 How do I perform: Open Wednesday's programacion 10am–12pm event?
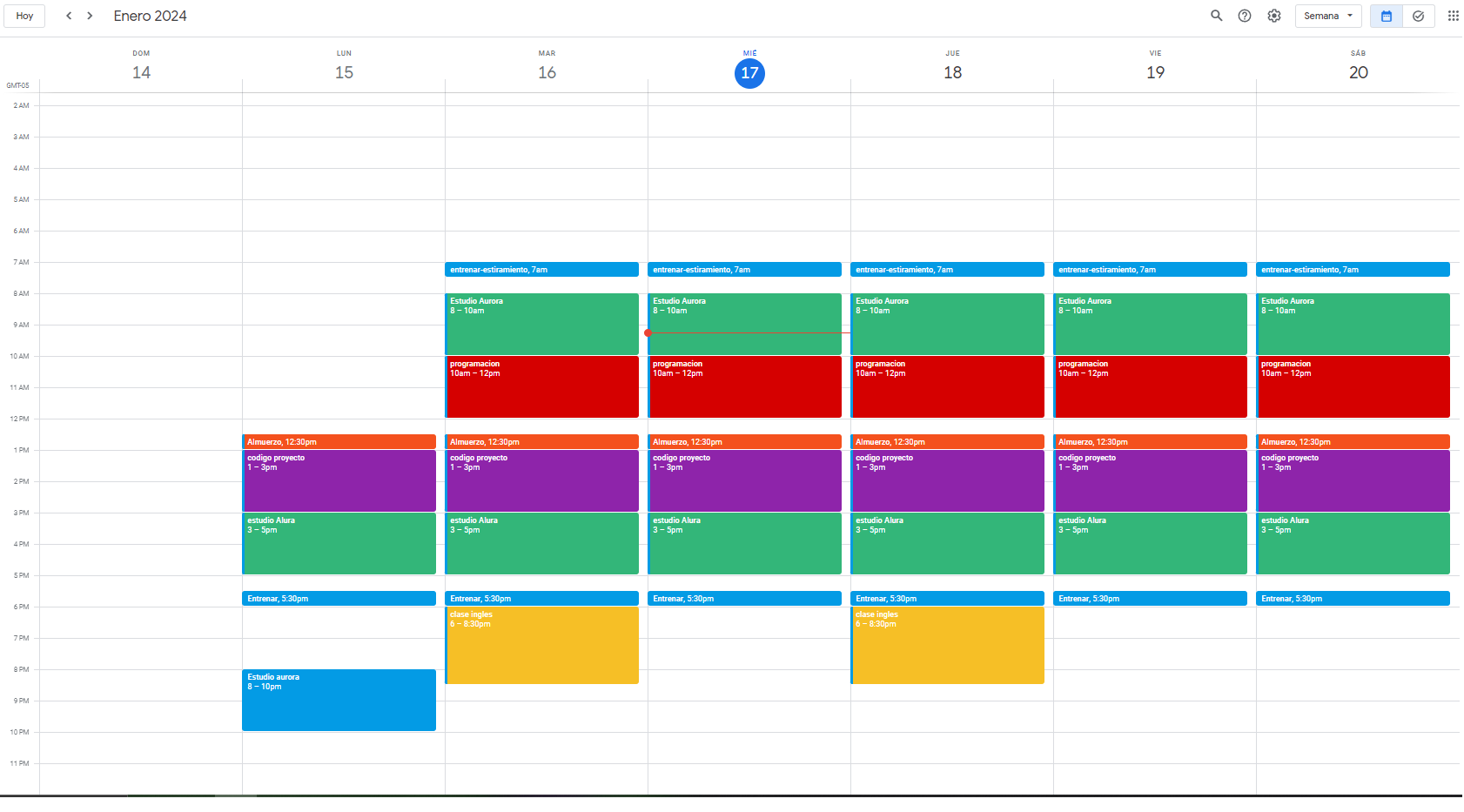click(744, 386)
